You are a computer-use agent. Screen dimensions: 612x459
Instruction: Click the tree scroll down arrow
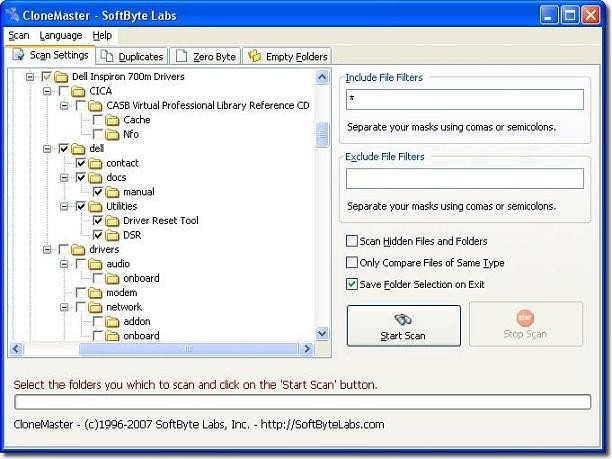(322, 334)
